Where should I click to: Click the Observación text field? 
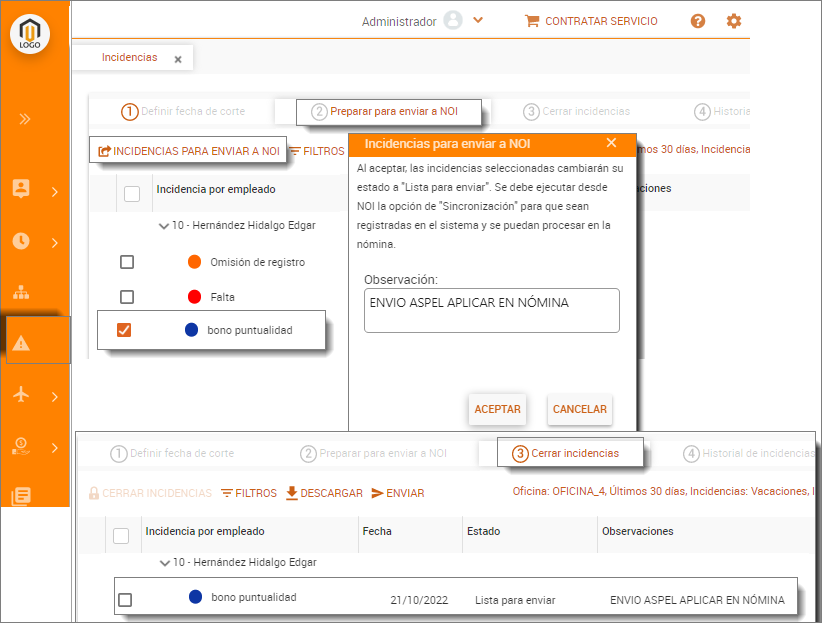click(491, 310)
